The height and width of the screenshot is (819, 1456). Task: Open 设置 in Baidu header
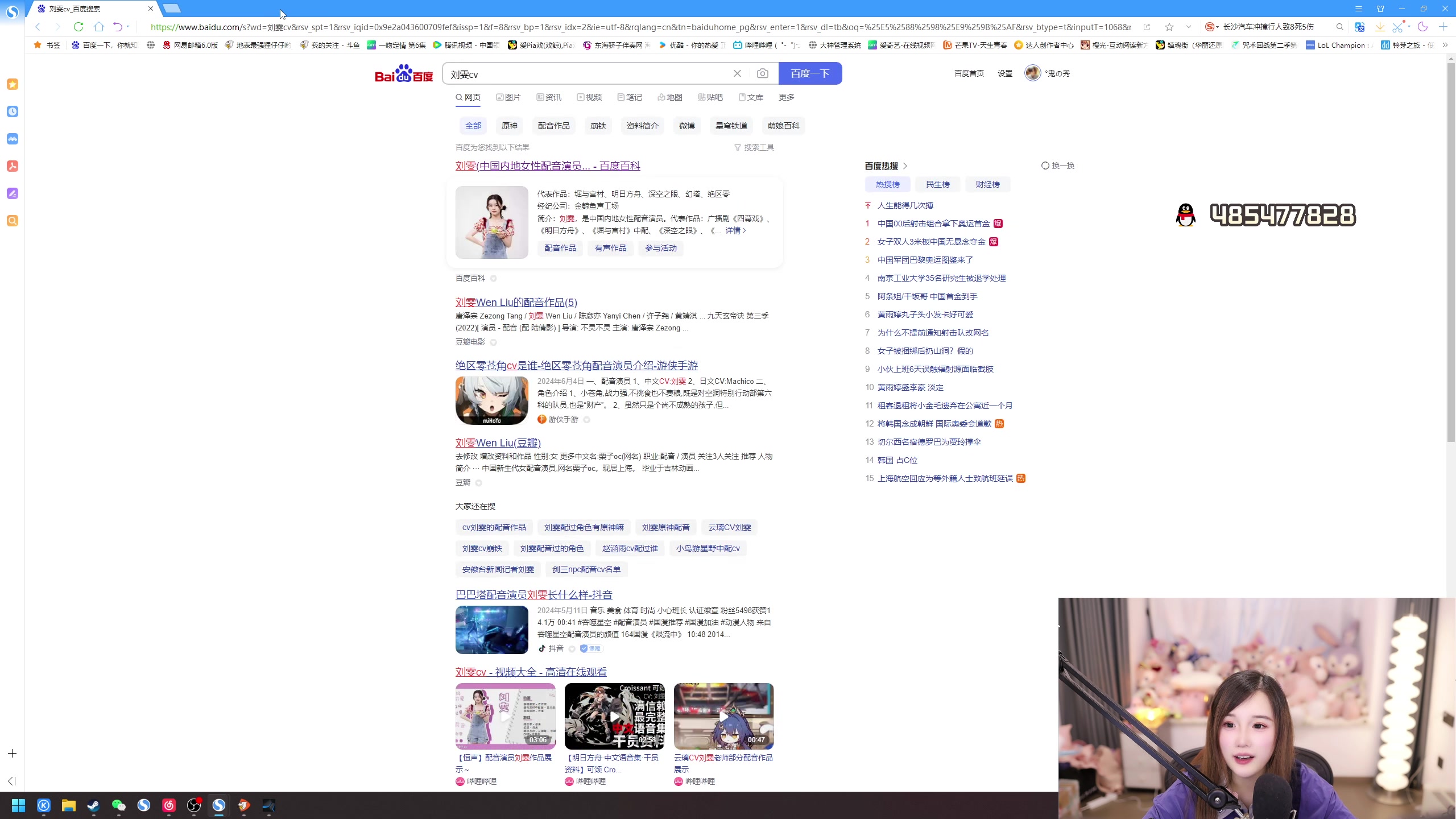pos(1005,73)
